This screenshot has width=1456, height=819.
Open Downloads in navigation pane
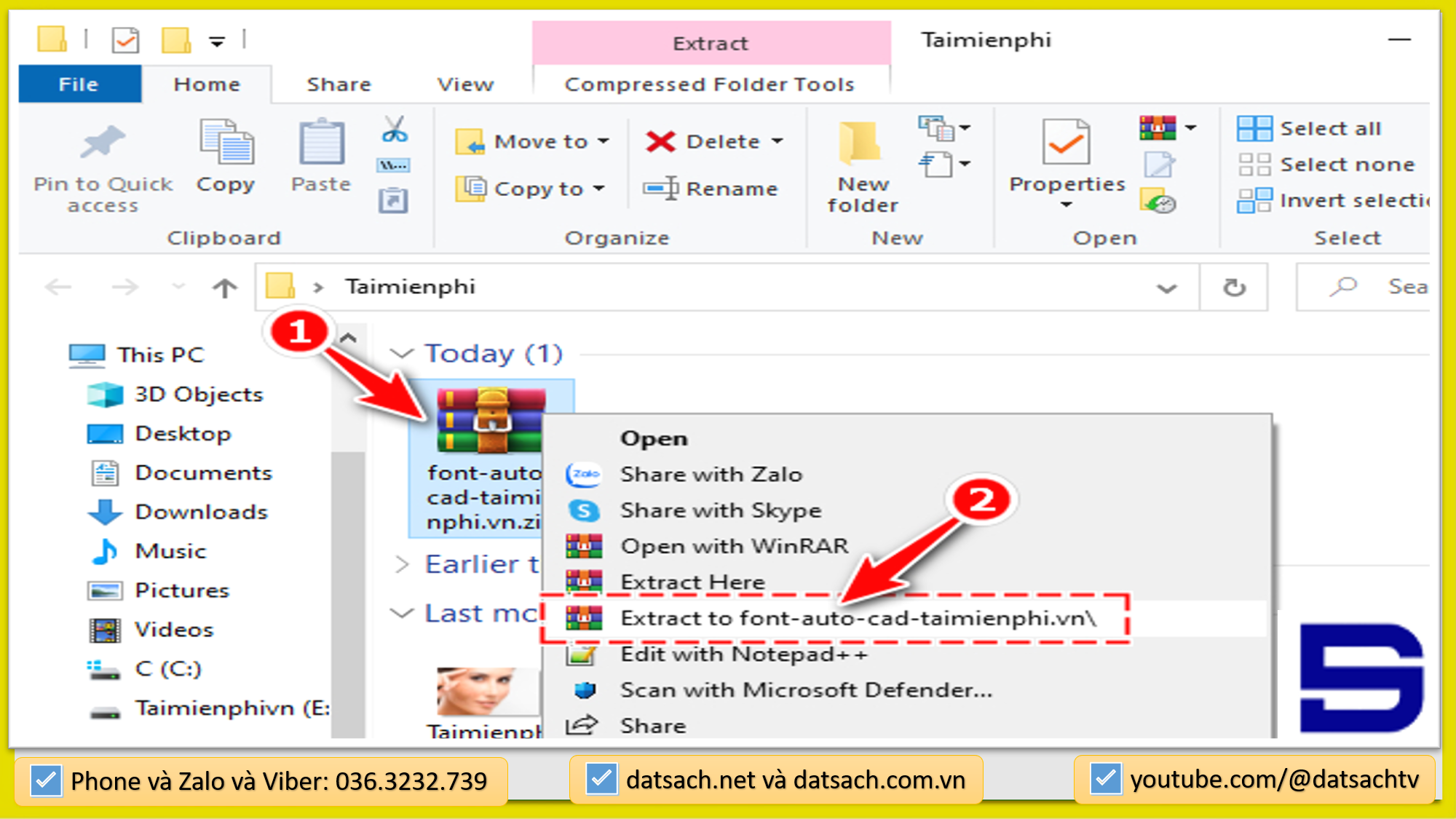point(201,512)
